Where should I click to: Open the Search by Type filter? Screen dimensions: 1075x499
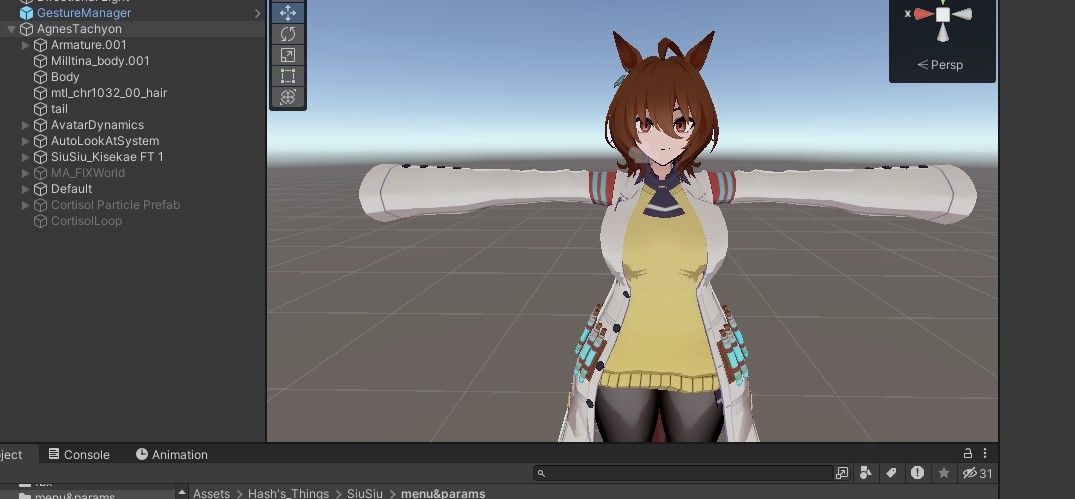866,473
